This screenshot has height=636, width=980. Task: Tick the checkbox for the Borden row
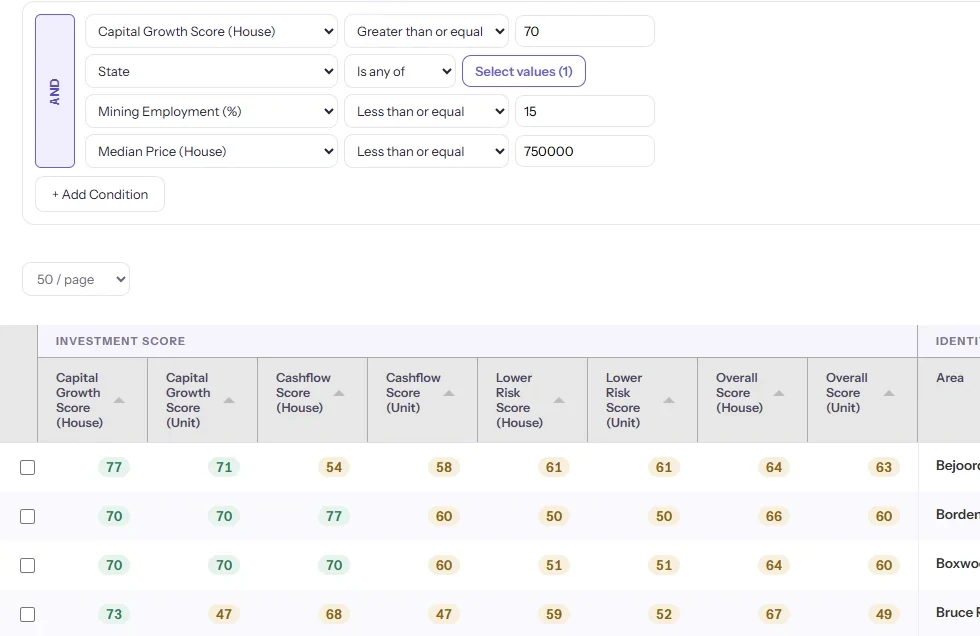click(28, 516)
